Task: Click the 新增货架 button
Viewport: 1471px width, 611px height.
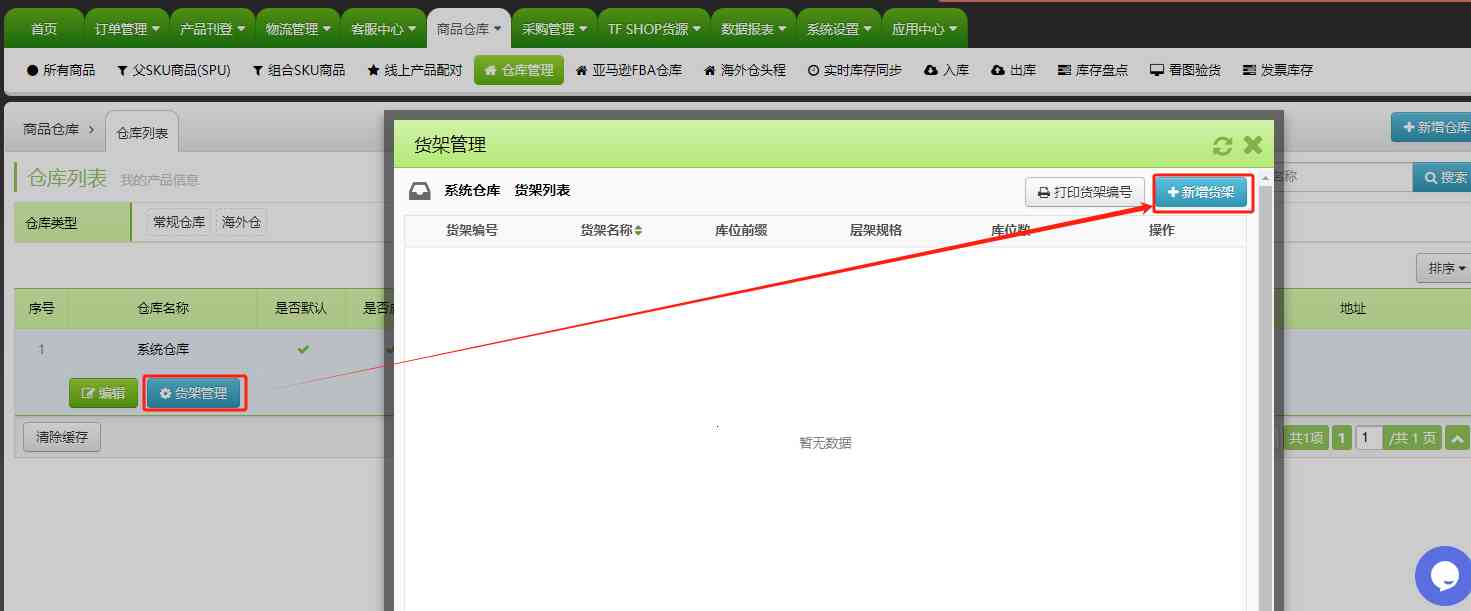Action: tap(1202, 194)
